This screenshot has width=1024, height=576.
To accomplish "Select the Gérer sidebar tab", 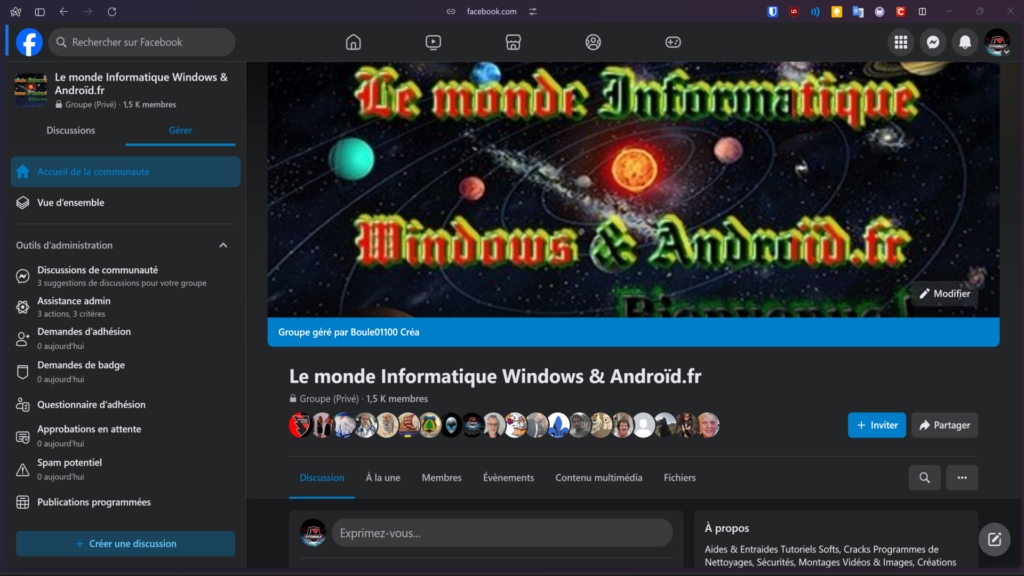I will 180,131.
